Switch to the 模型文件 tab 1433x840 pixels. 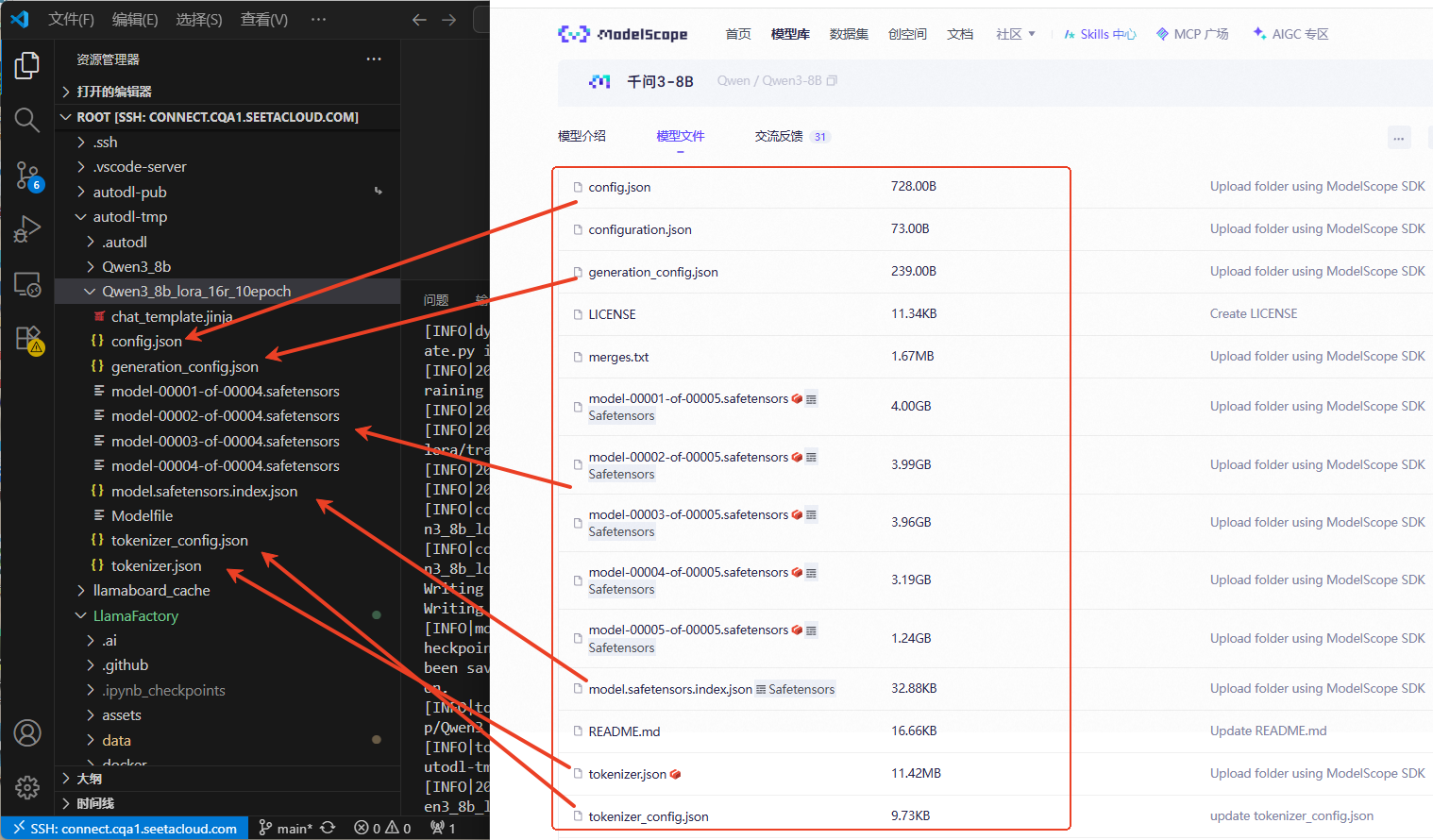[x=681, y=136]
